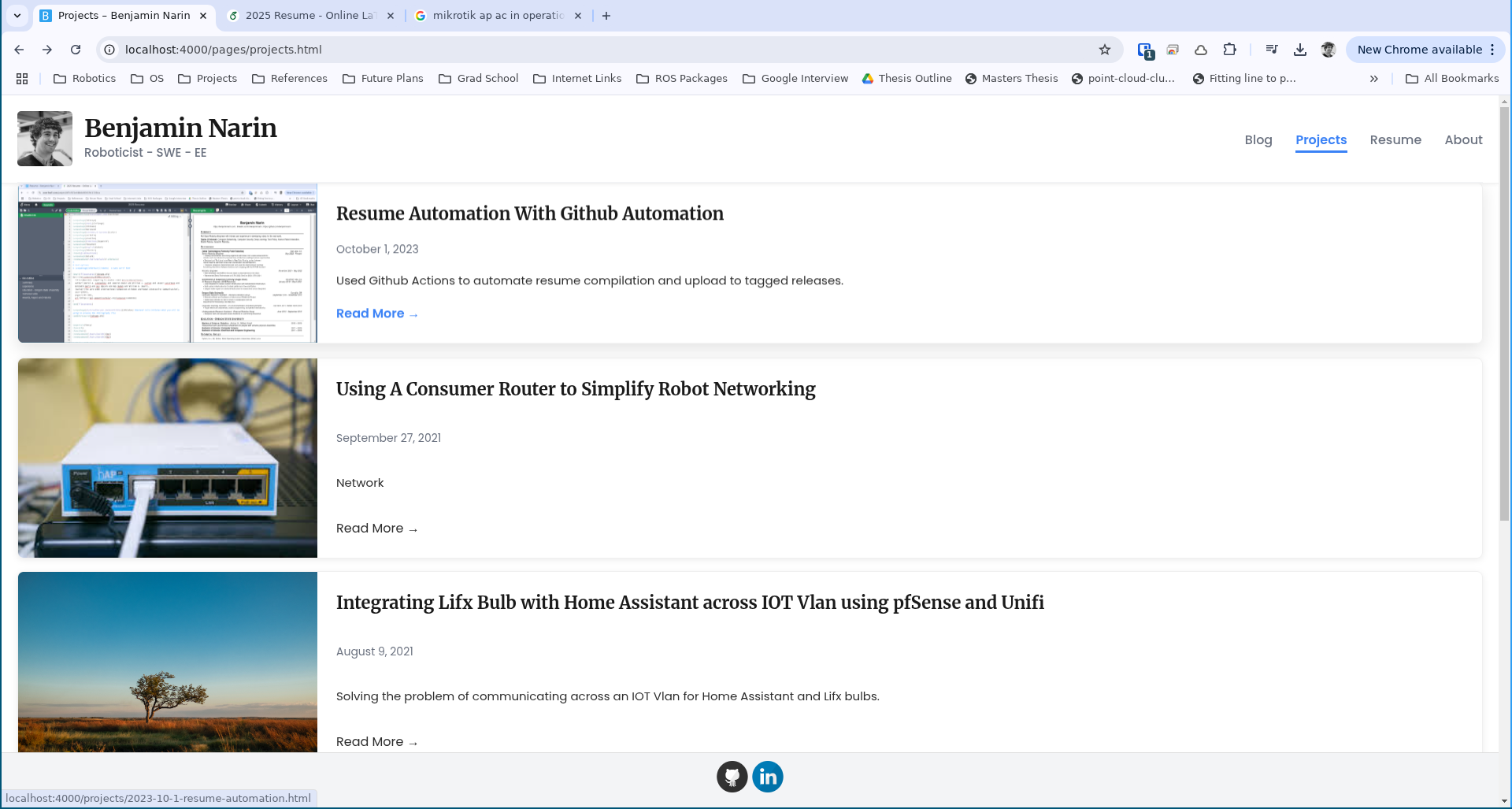The image size is (1512, 809).
Task: Click the router photo thumbnail
Action: (x=167, y=458)
